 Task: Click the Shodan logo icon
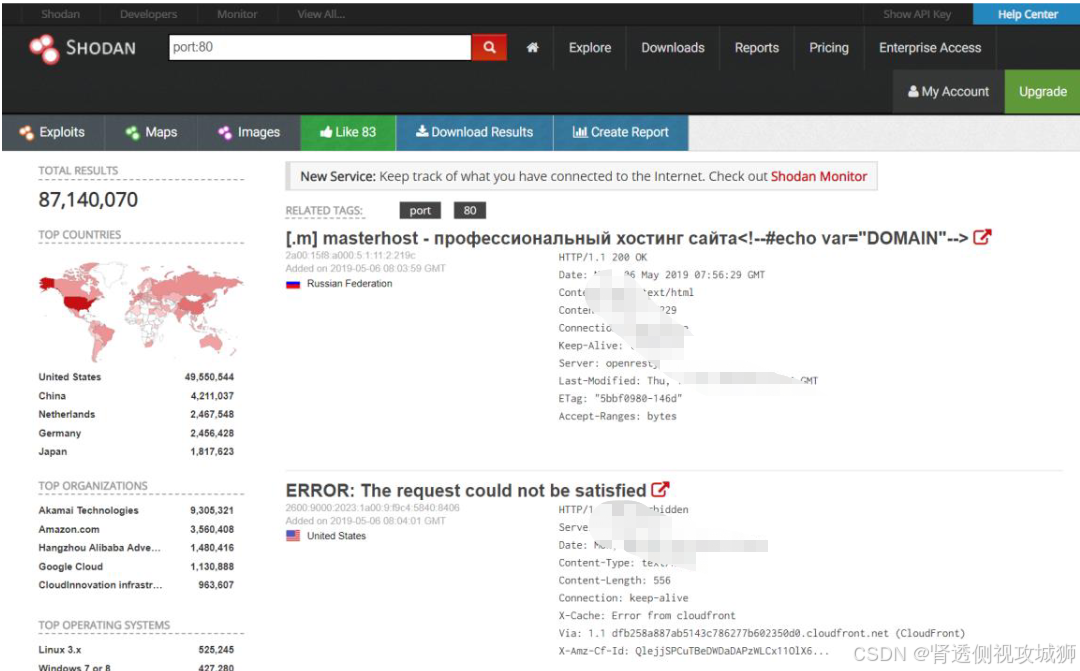click(45, 48)
